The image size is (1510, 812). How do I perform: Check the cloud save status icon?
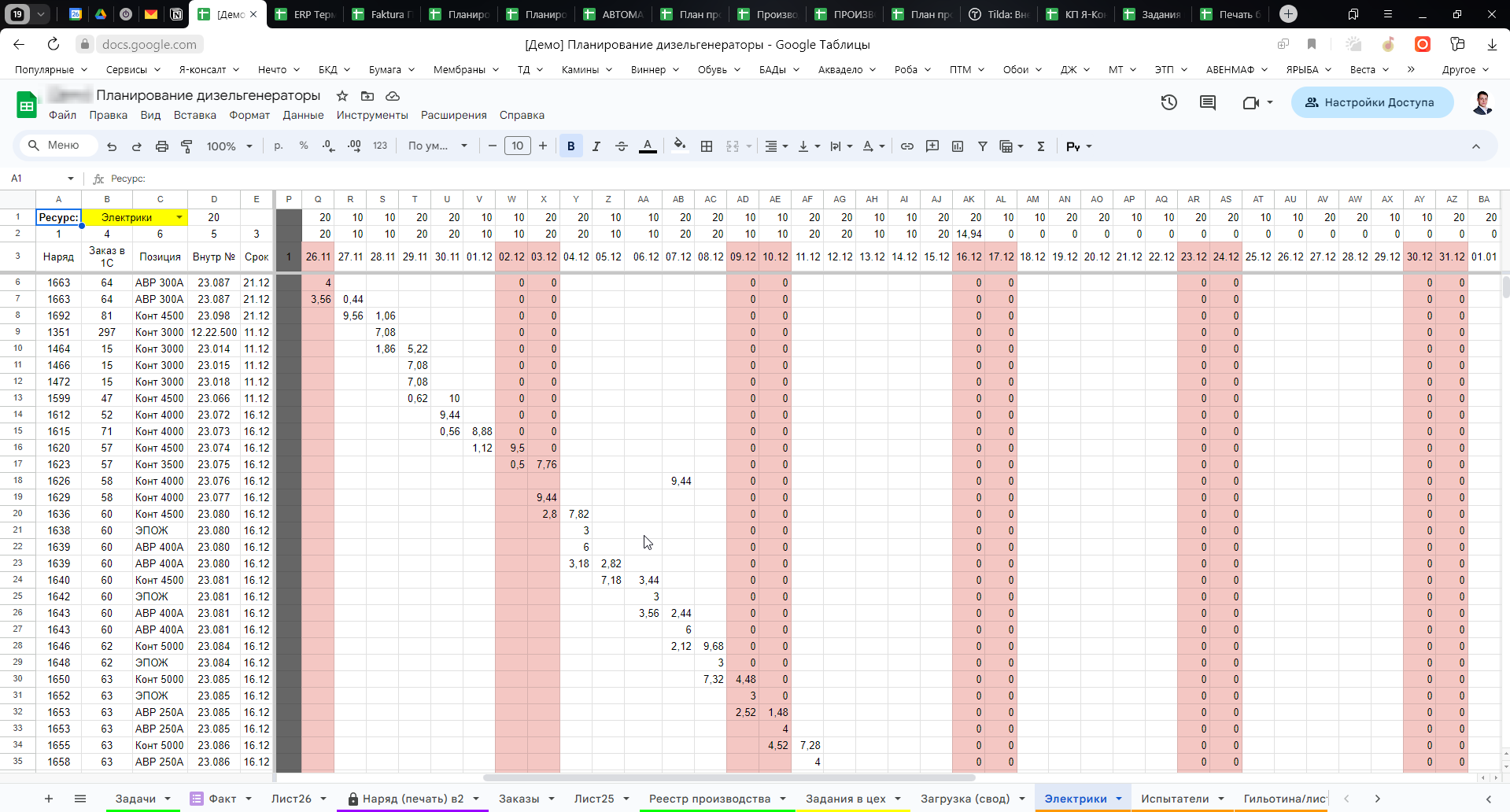(393, 96)
